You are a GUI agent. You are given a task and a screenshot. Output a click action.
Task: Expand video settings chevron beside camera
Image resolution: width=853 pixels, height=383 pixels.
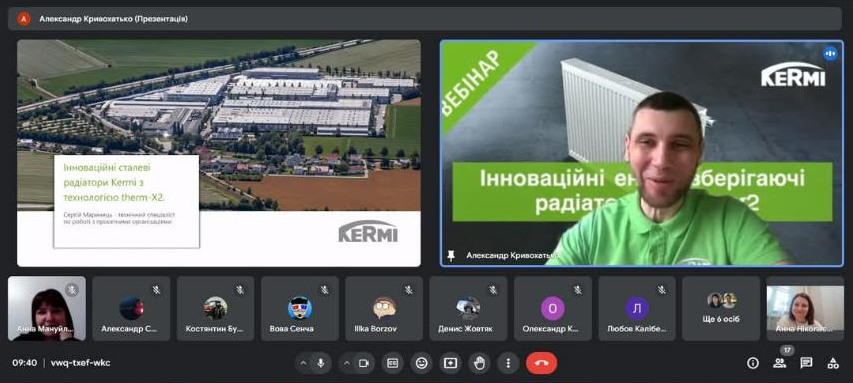(347, 363)
